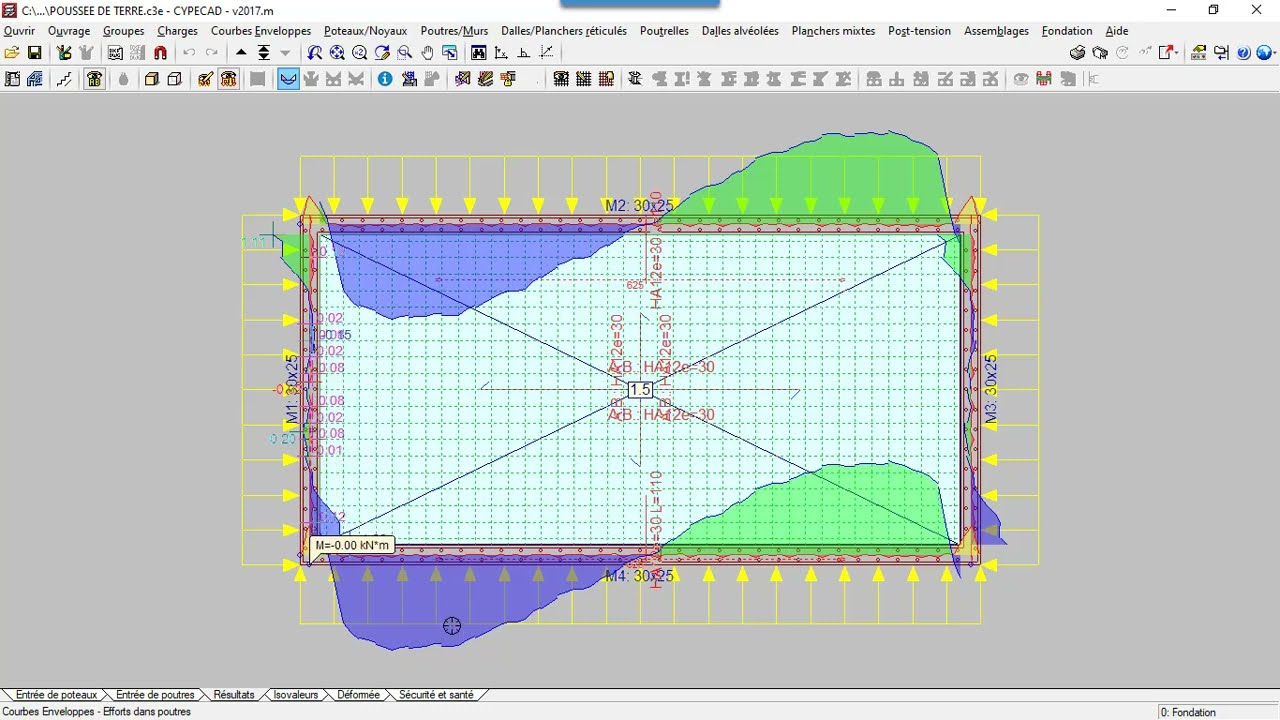Viewport: 1280px width, 720px height.
Task: Click the print icon
Action: (x=1077, y=53)
